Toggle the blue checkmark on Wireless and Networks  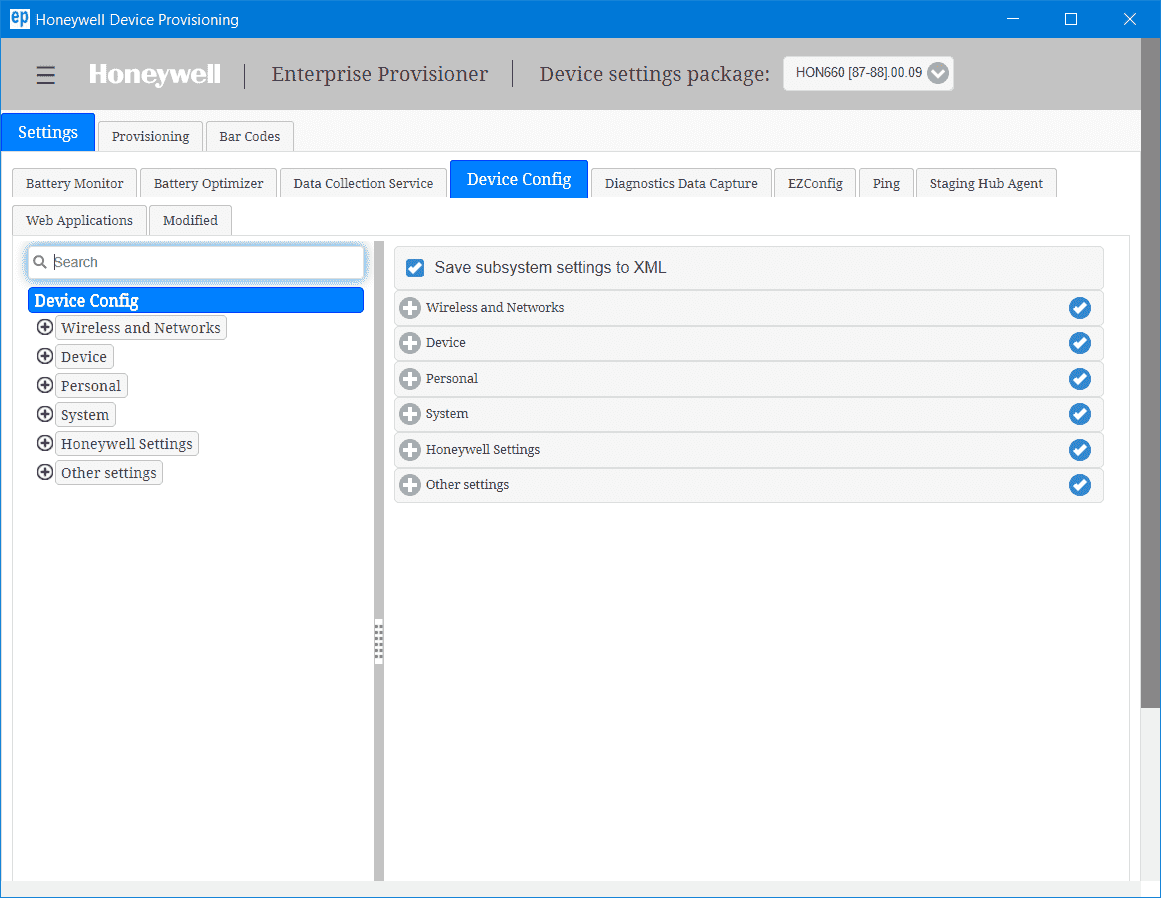[x=1079, y=307]
